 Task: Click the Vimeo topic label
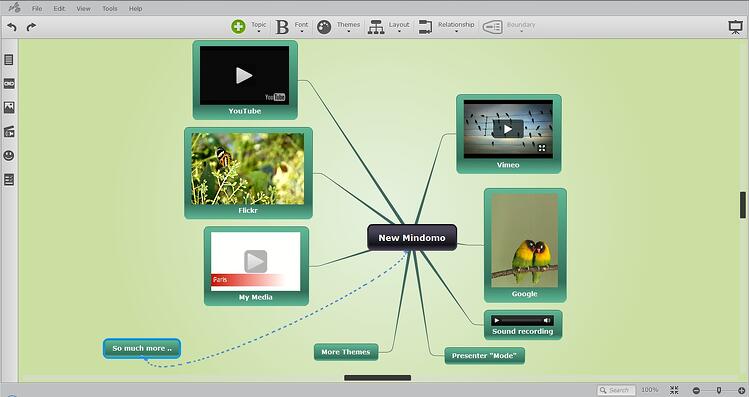[508, 165]
